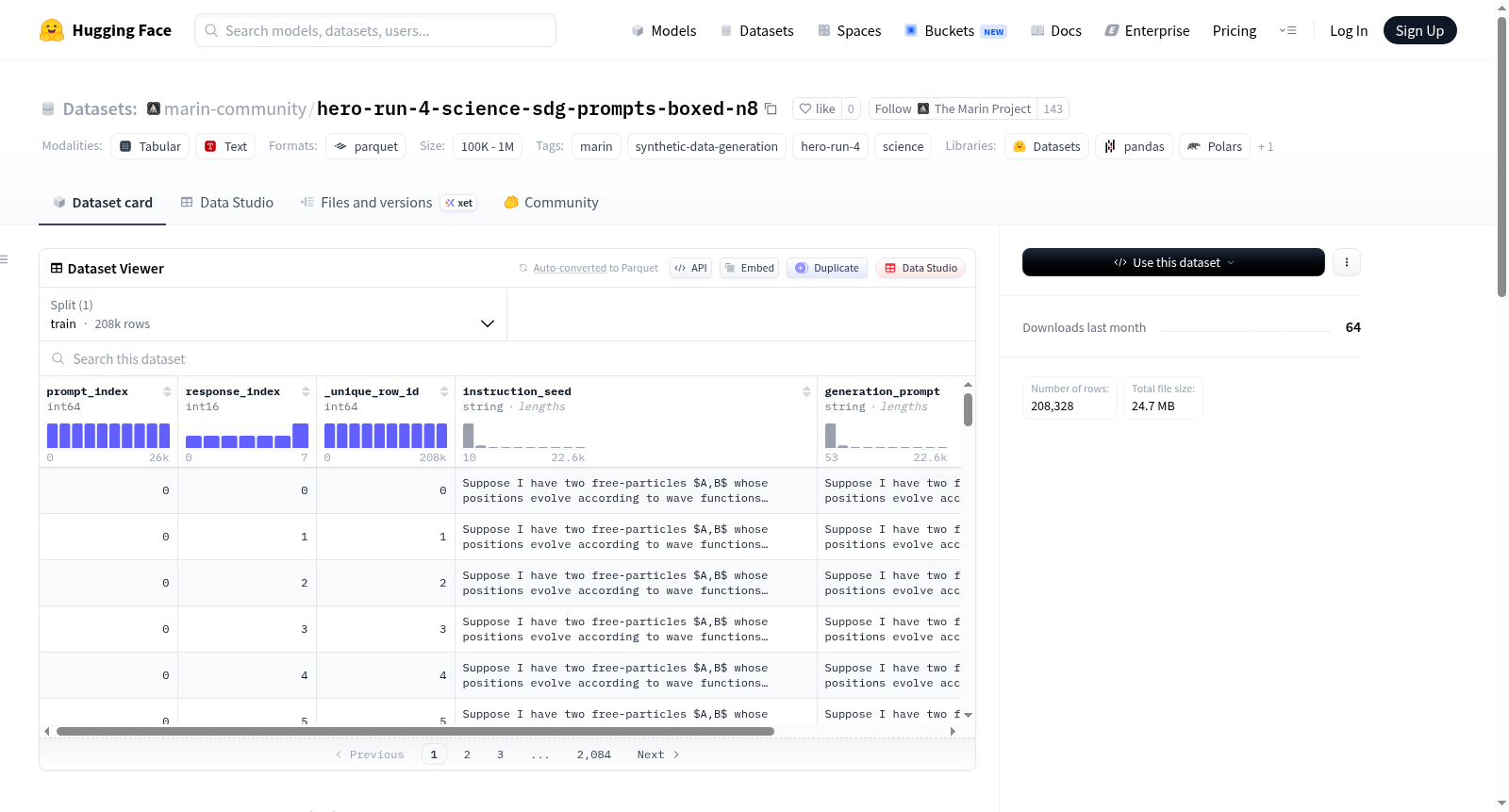The height and width of the screenshot is (812, 1509).
Task: Click the prompt_index histogram bars
Action: point(108,435)
